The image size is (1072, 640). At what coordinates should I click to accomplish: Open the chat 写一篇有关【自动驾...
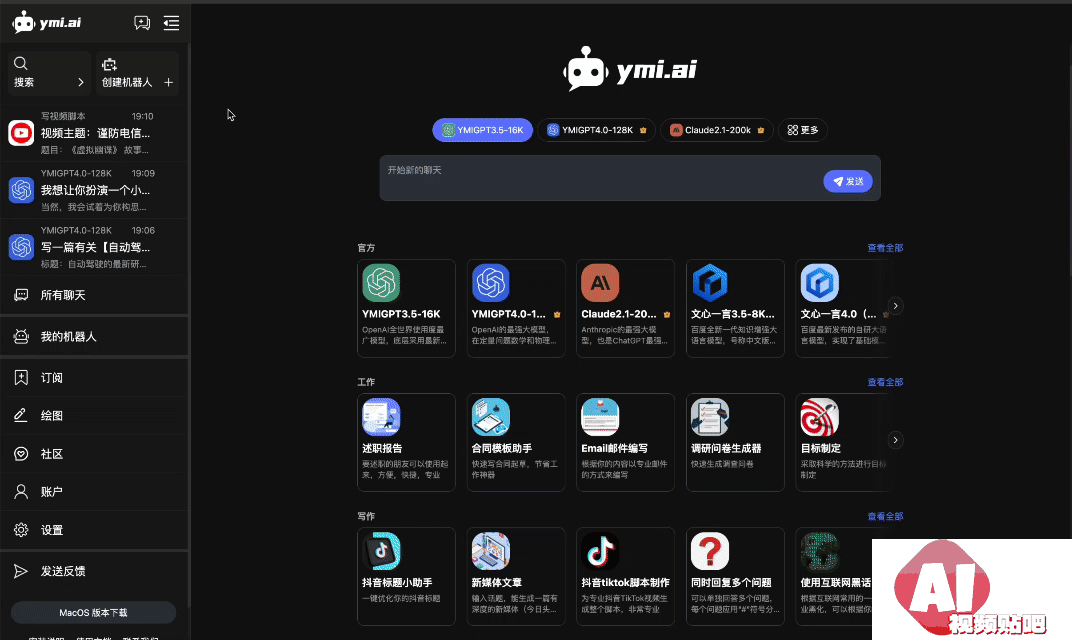(x=94, y=247)
